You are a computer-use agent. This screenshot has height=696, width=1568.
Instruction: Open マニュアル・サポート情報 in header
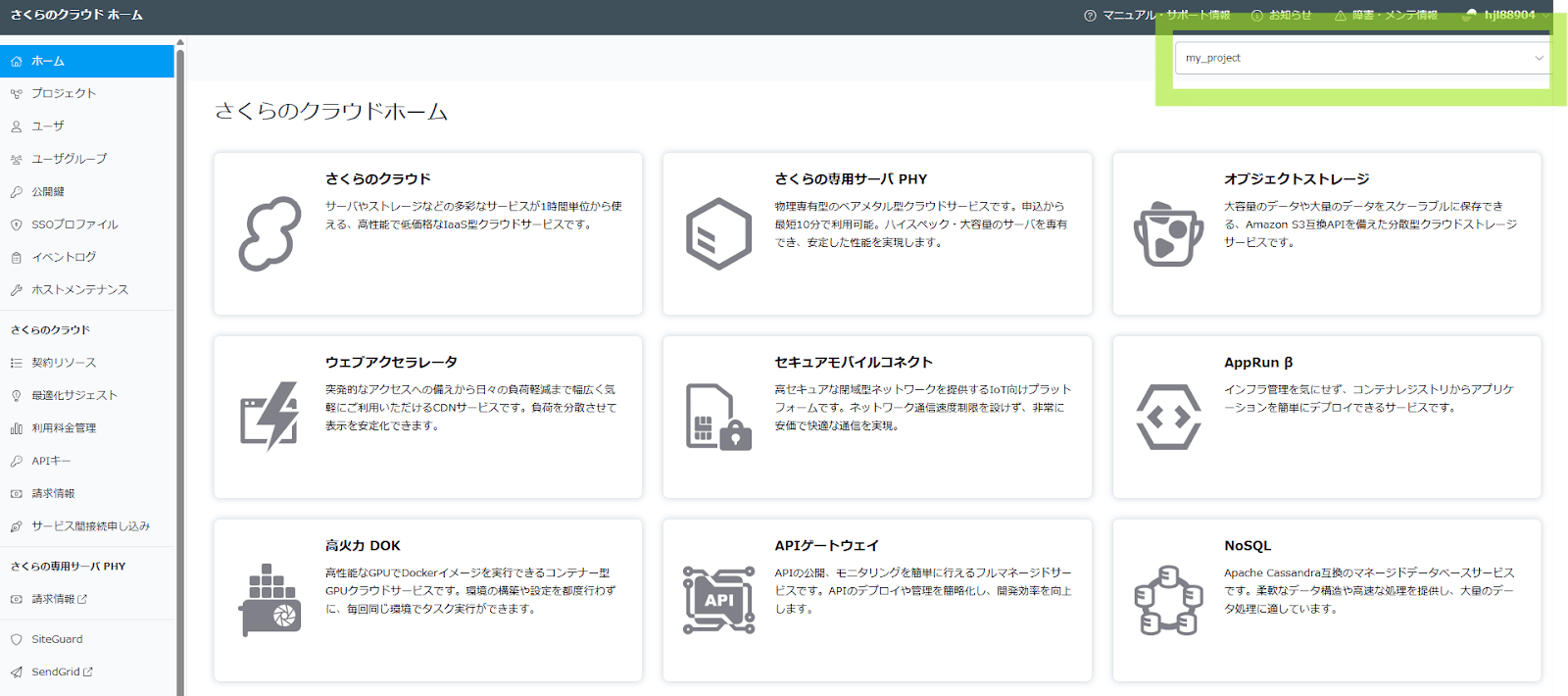click(1157, 15)
